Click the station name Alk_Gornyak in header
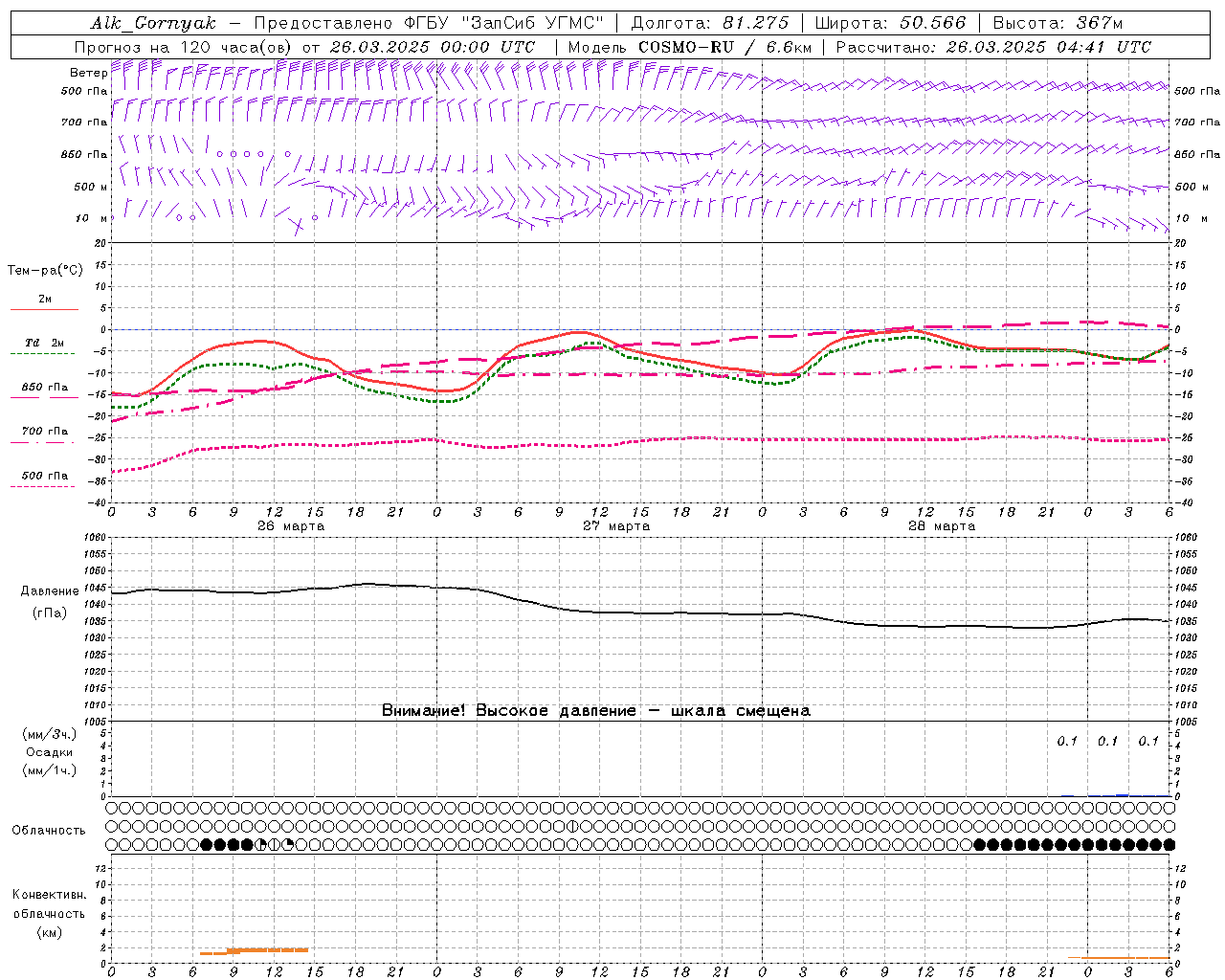This screenshot has width=1225, height=980. coord(153,23)
